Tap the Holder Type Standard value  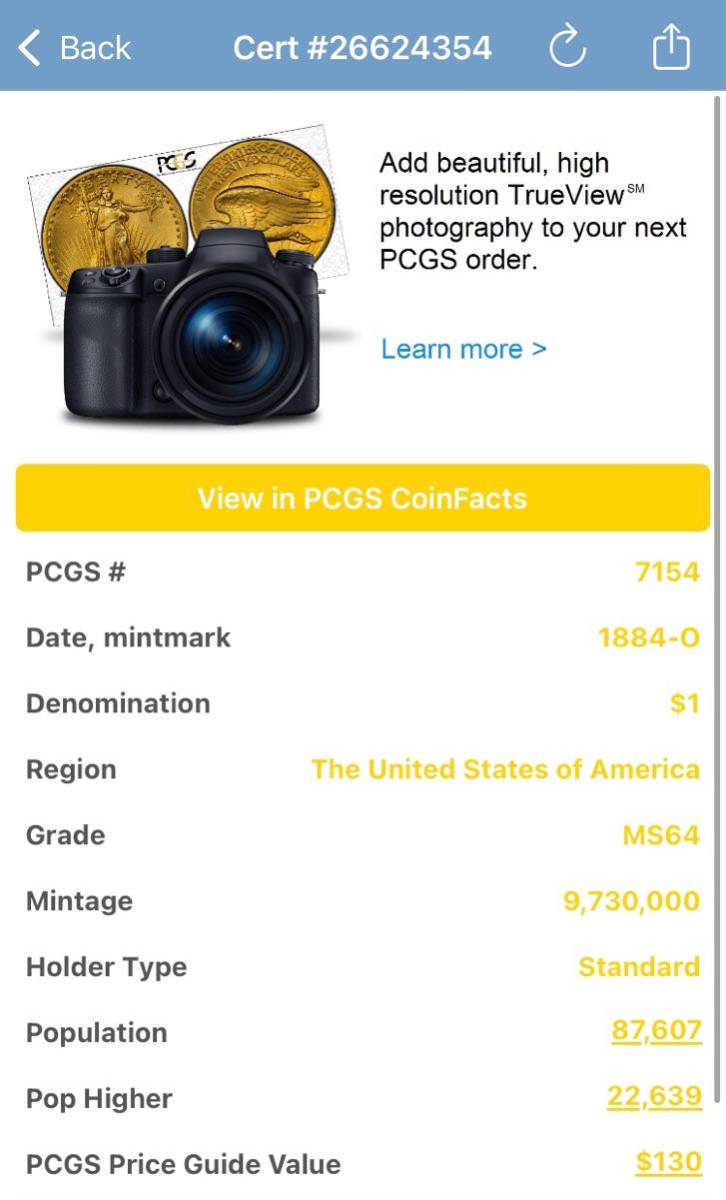coord(639,967)
